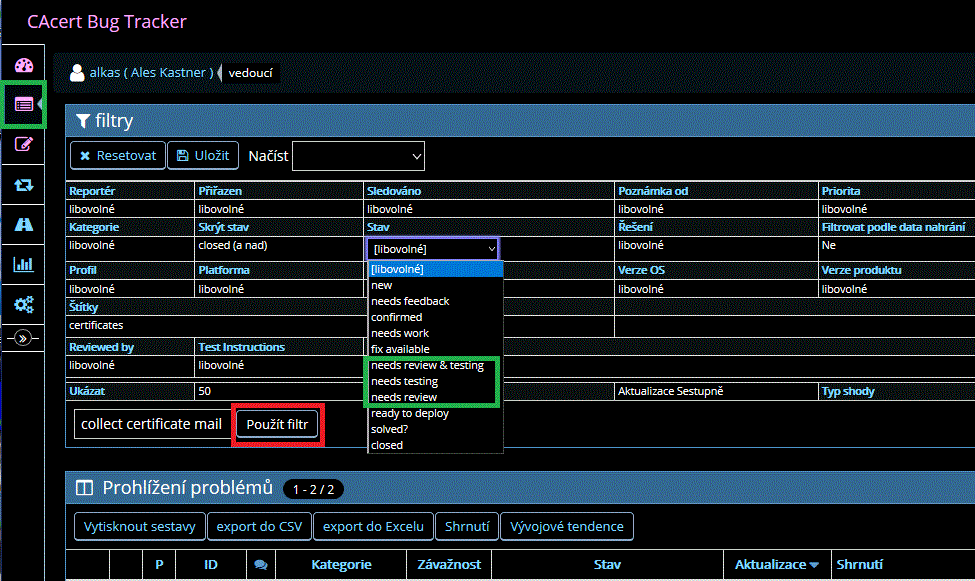Open the My View dashboard sidebar icon

tap(24, 66)
